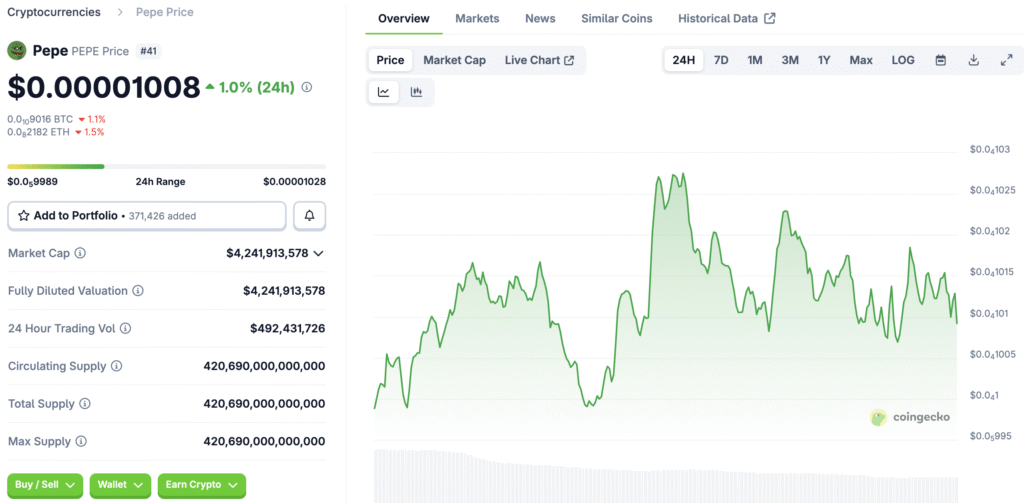Click the Pepe Price breadcrumb
Image resolution: width=1024 pixels, height=503 pixels.
pos(165,12)
